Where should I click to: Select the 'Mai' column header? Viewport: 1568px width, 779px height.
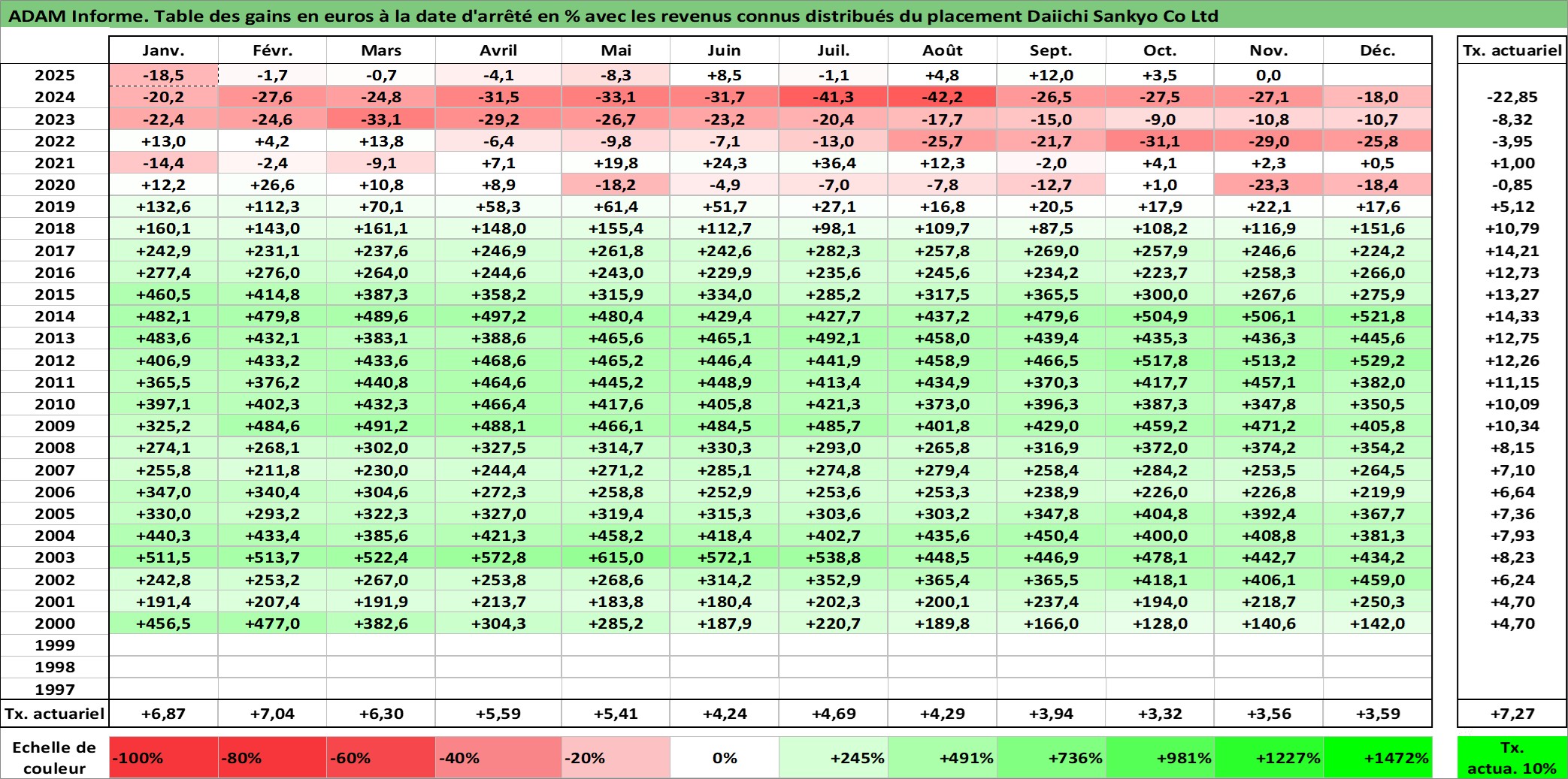click(x=616, y=50)
